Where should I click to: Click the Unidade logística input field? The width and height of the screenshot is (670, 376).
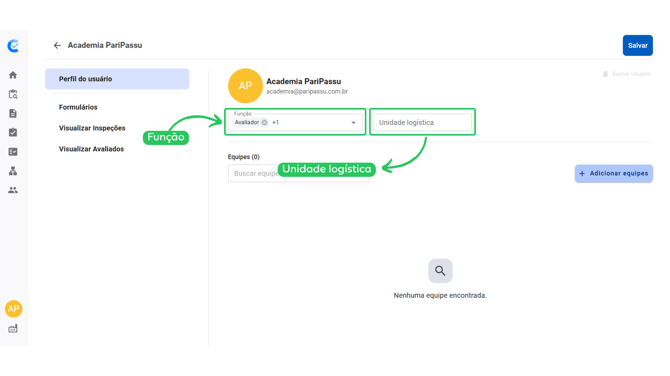point(422,123)
